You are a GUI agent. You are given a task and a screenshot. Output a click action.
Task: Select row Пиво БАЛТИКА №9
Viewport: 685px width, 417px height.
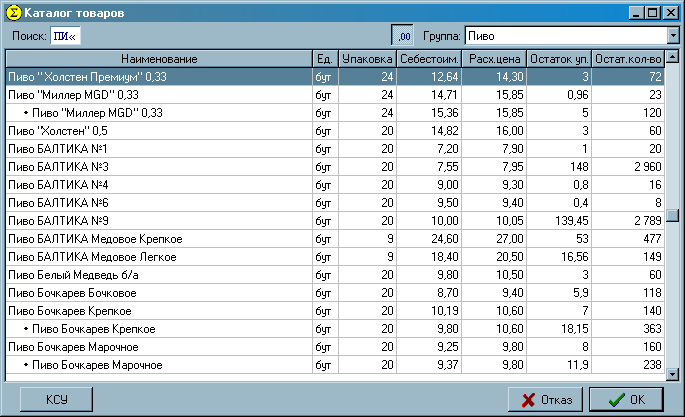pyautogui.click(x=335, y=221)
